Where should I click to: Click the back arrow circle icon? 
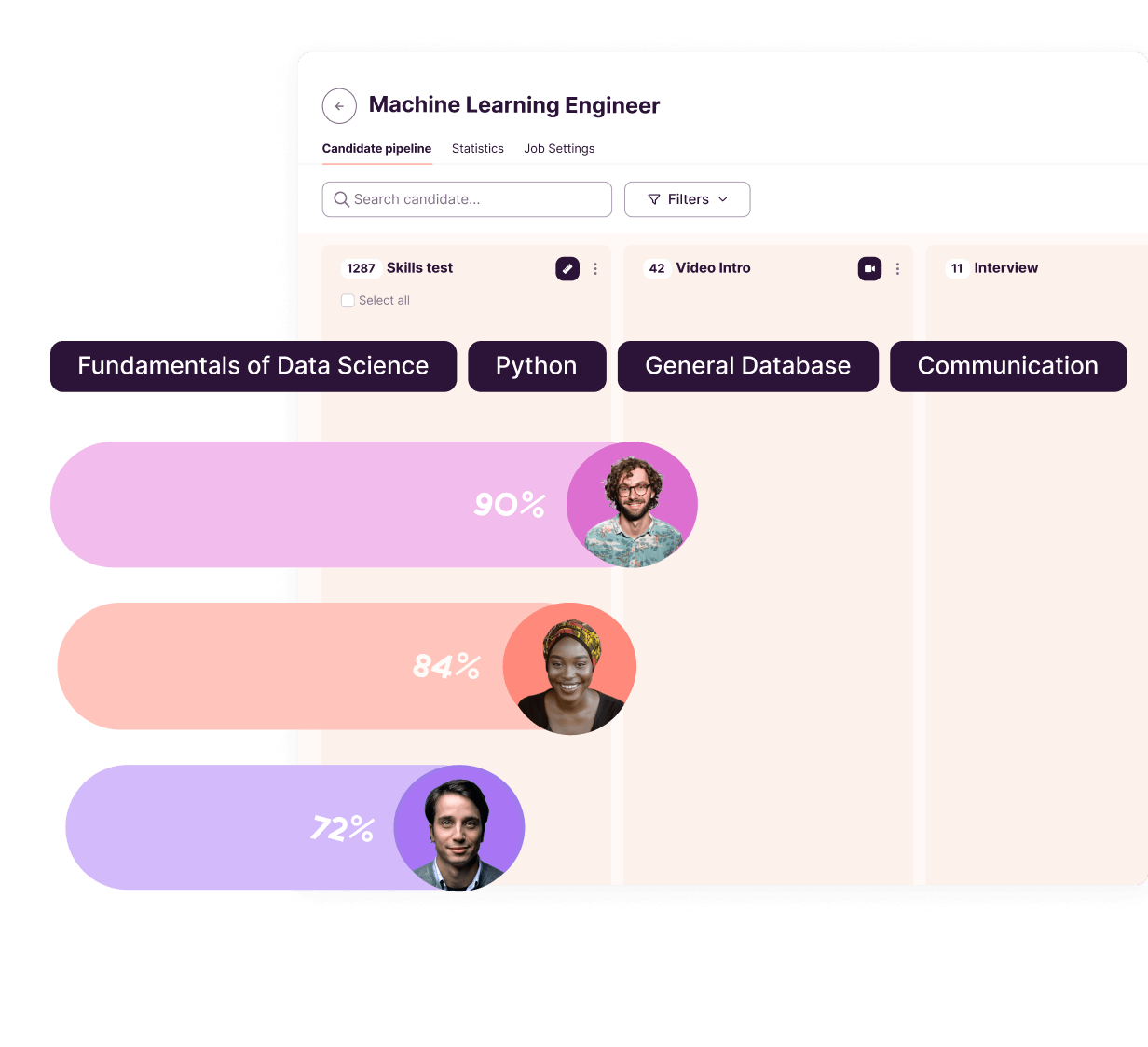pos(339,106)
